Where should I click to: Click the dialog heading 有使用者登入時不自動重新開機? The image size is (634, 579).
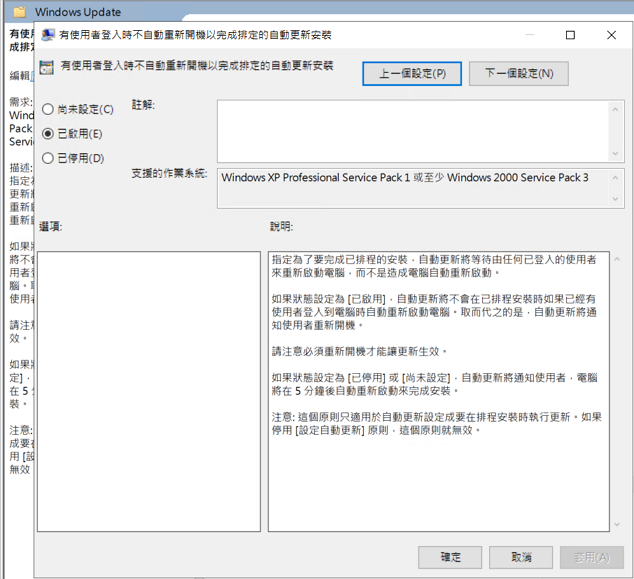pyautogui.click(x=197, y=66)
